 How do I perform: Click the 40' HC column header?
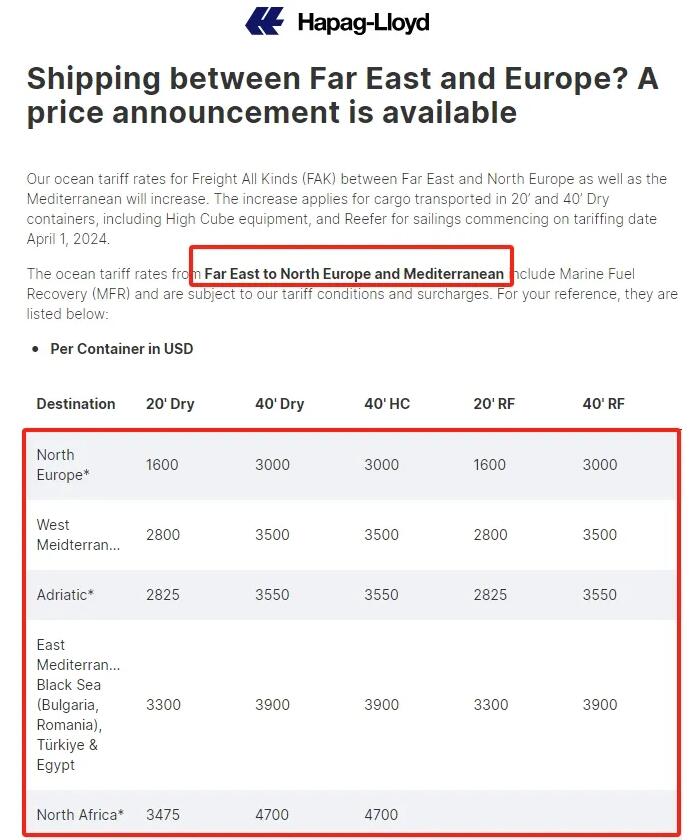click(387, 404)
